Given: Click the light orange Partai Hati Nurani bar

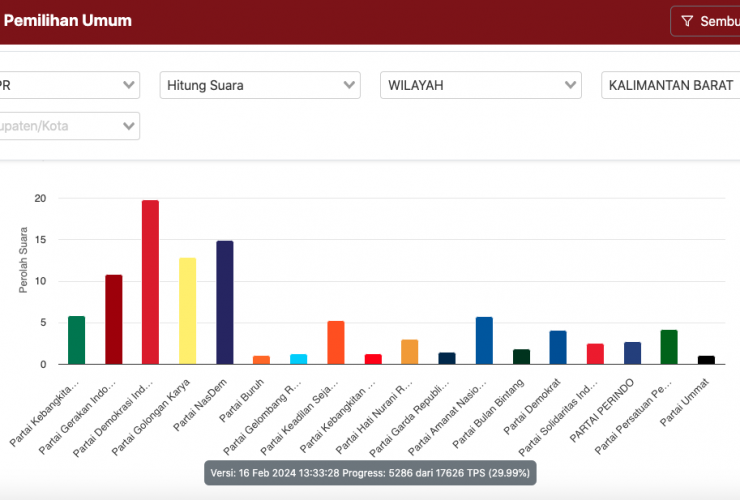Looking at the screenshot, I should pyautogui.click(x=410, y=352).
